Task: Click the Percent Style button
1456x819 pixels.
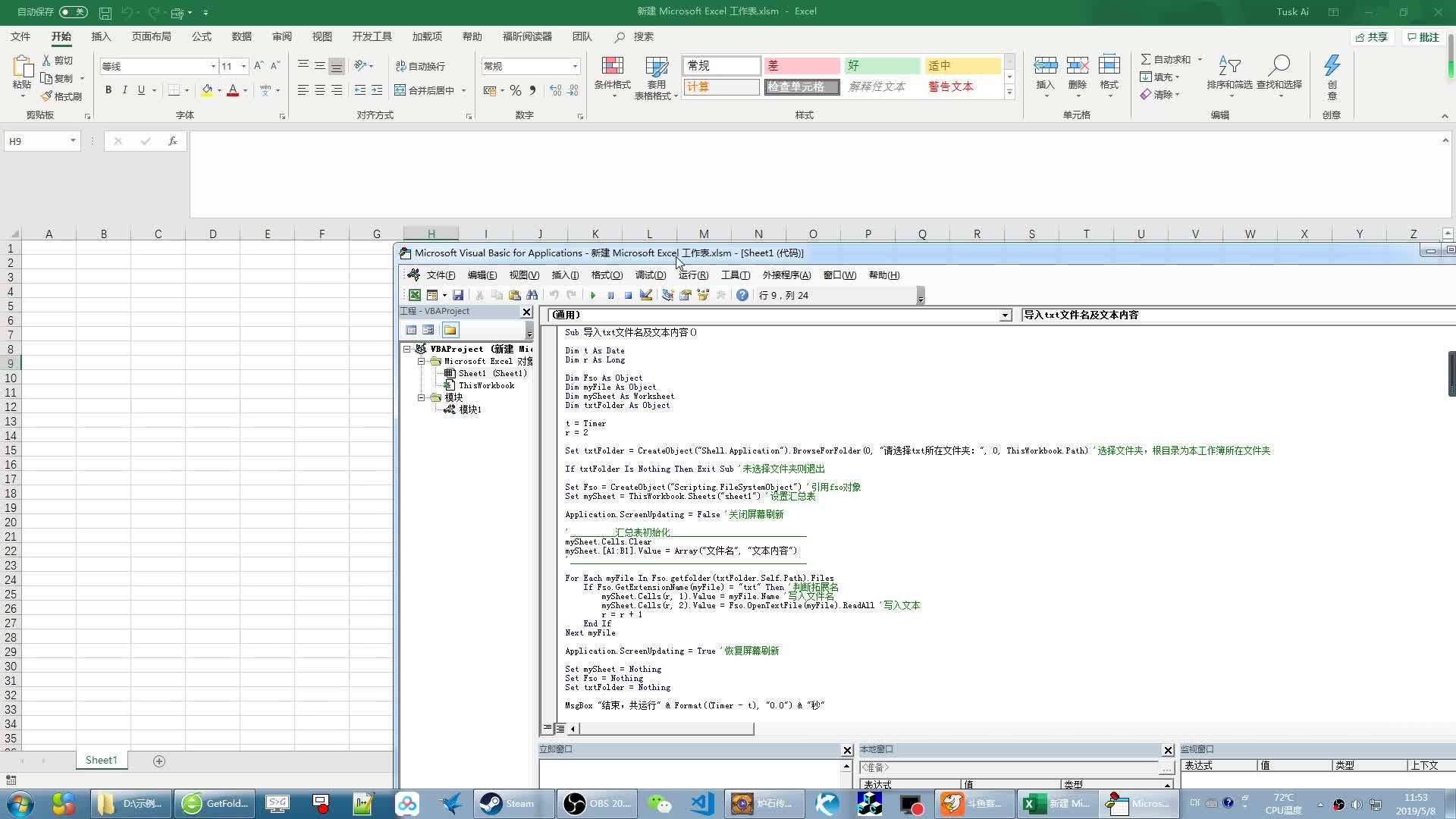Action: point(516,90)
